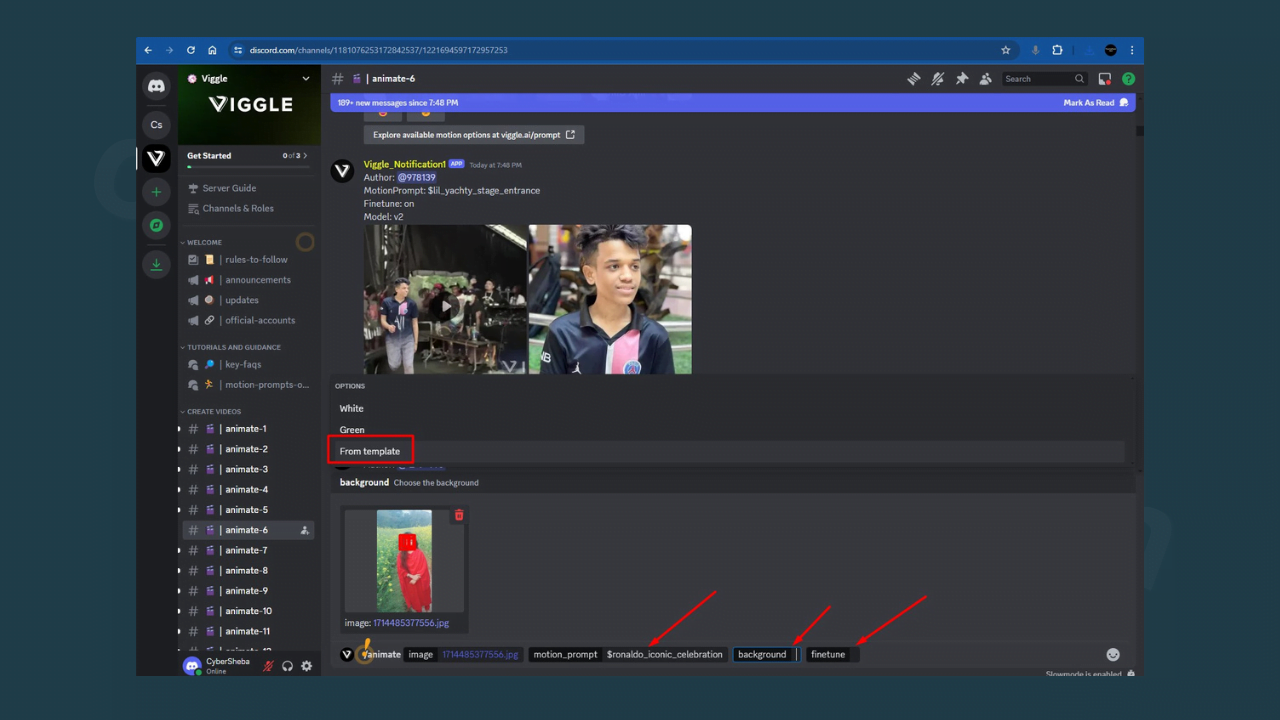Go to browser home page icon

pos(212,50)
